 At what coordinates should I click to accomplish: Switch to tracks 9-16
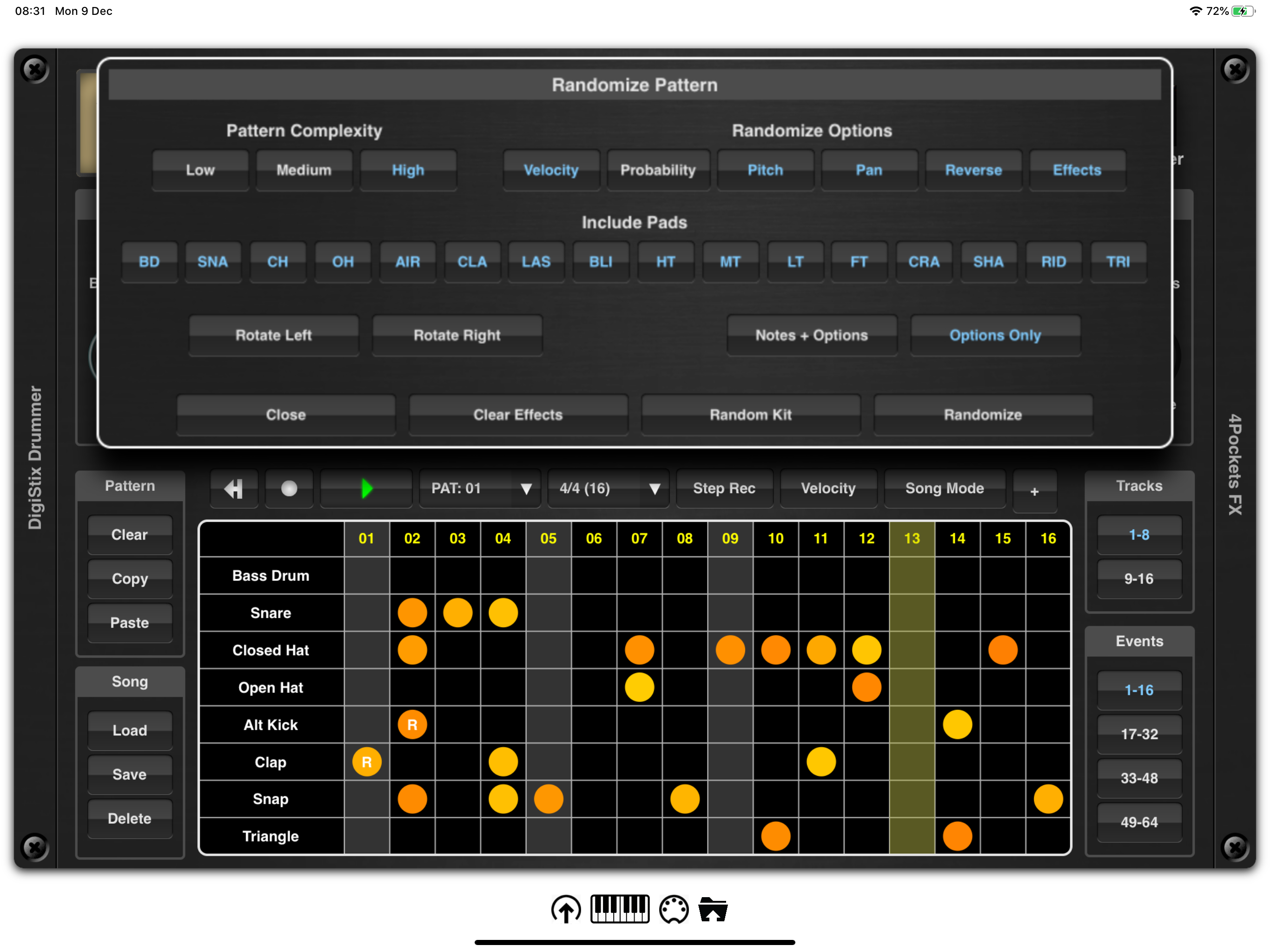(1138, 579)
